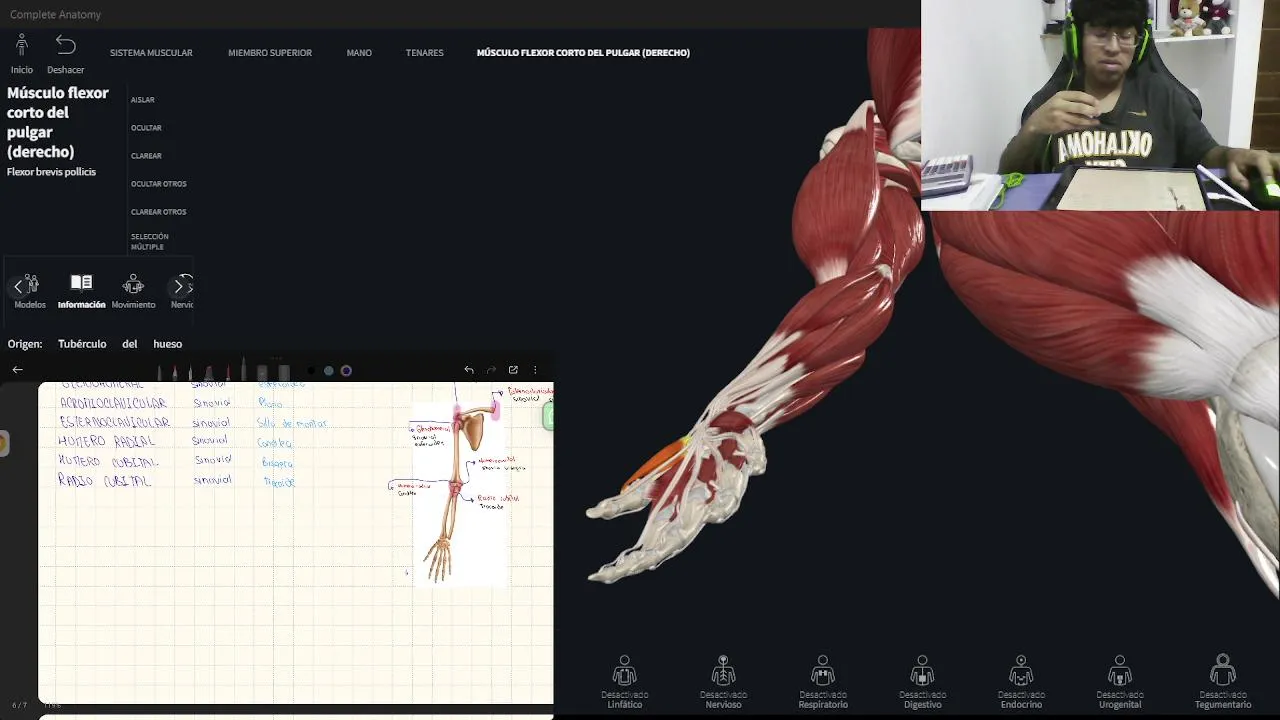
Task: Select the Información book icon
Action: (81, 283)
